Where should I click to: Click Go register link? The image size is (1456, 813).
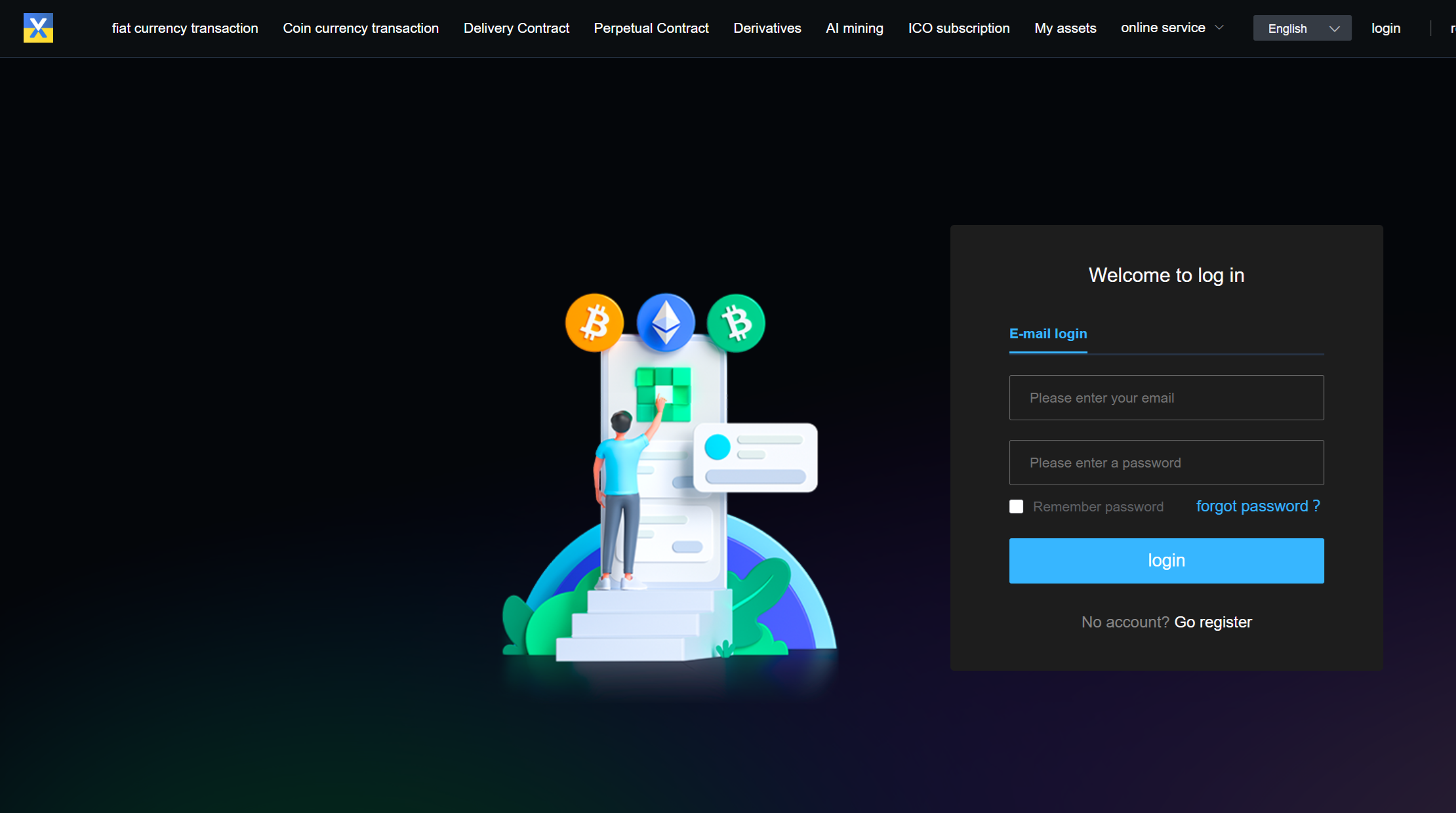1213,622
